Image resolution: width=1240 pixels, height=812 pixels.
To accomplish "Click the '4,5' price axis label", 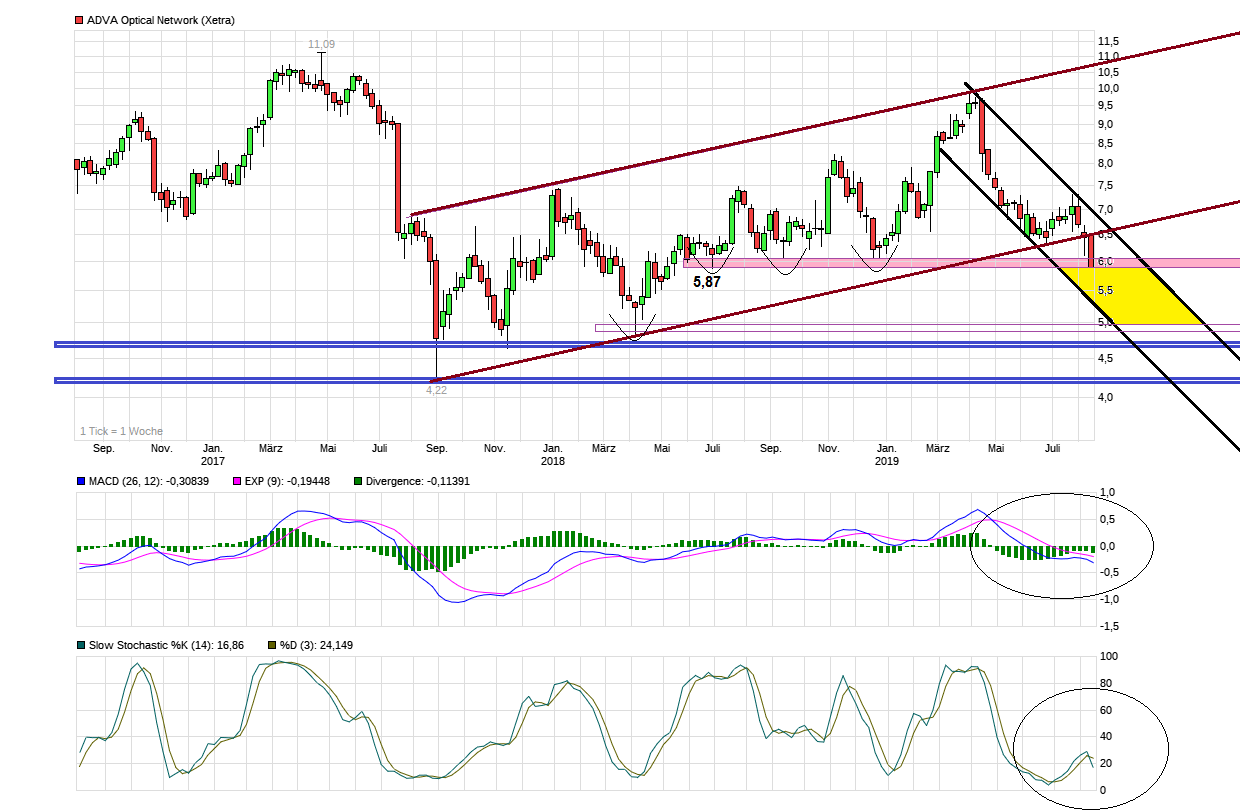I will pos(1108,358).
